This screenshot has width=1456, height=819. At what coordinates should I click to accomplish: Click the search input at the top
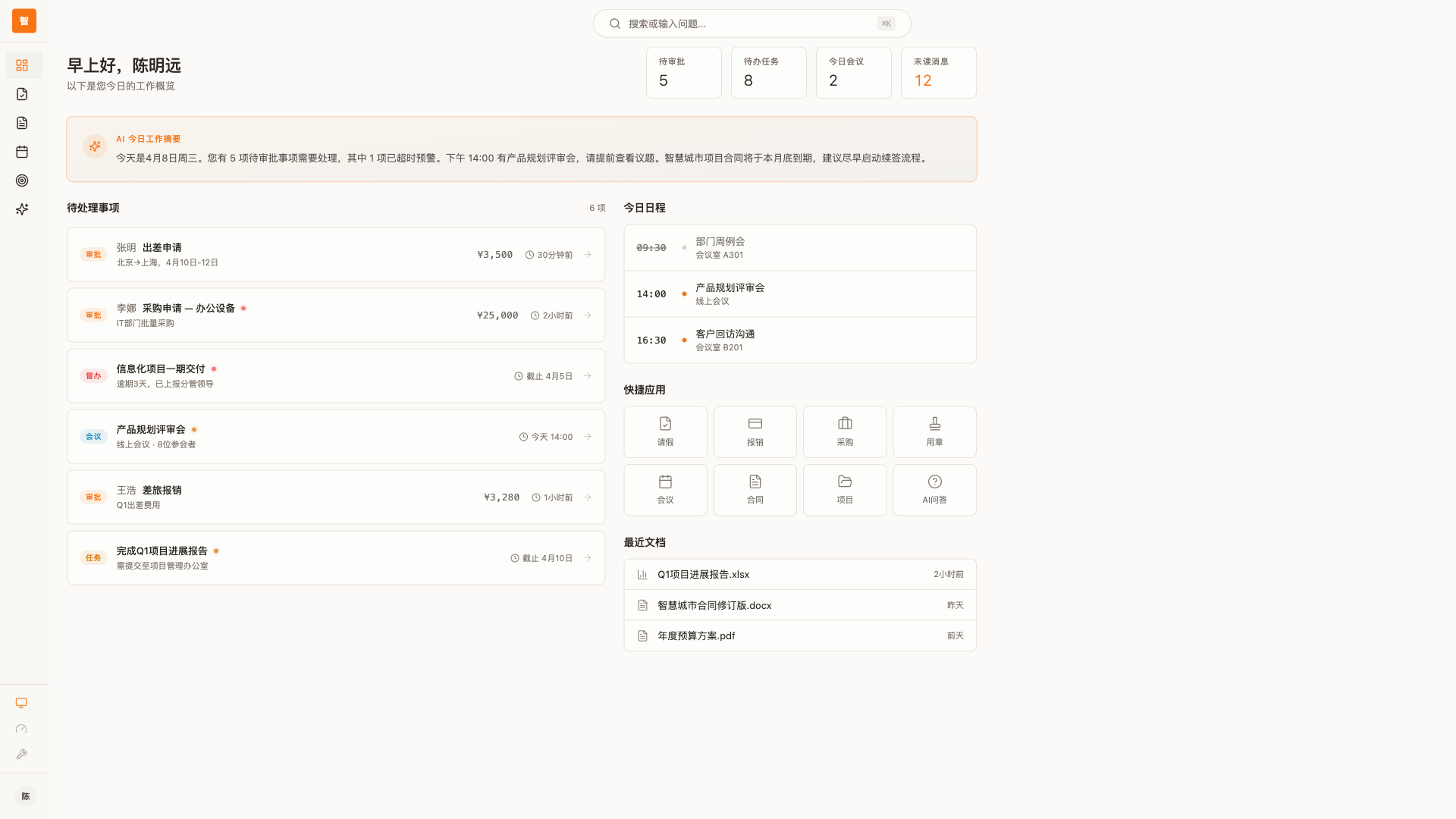751,23
